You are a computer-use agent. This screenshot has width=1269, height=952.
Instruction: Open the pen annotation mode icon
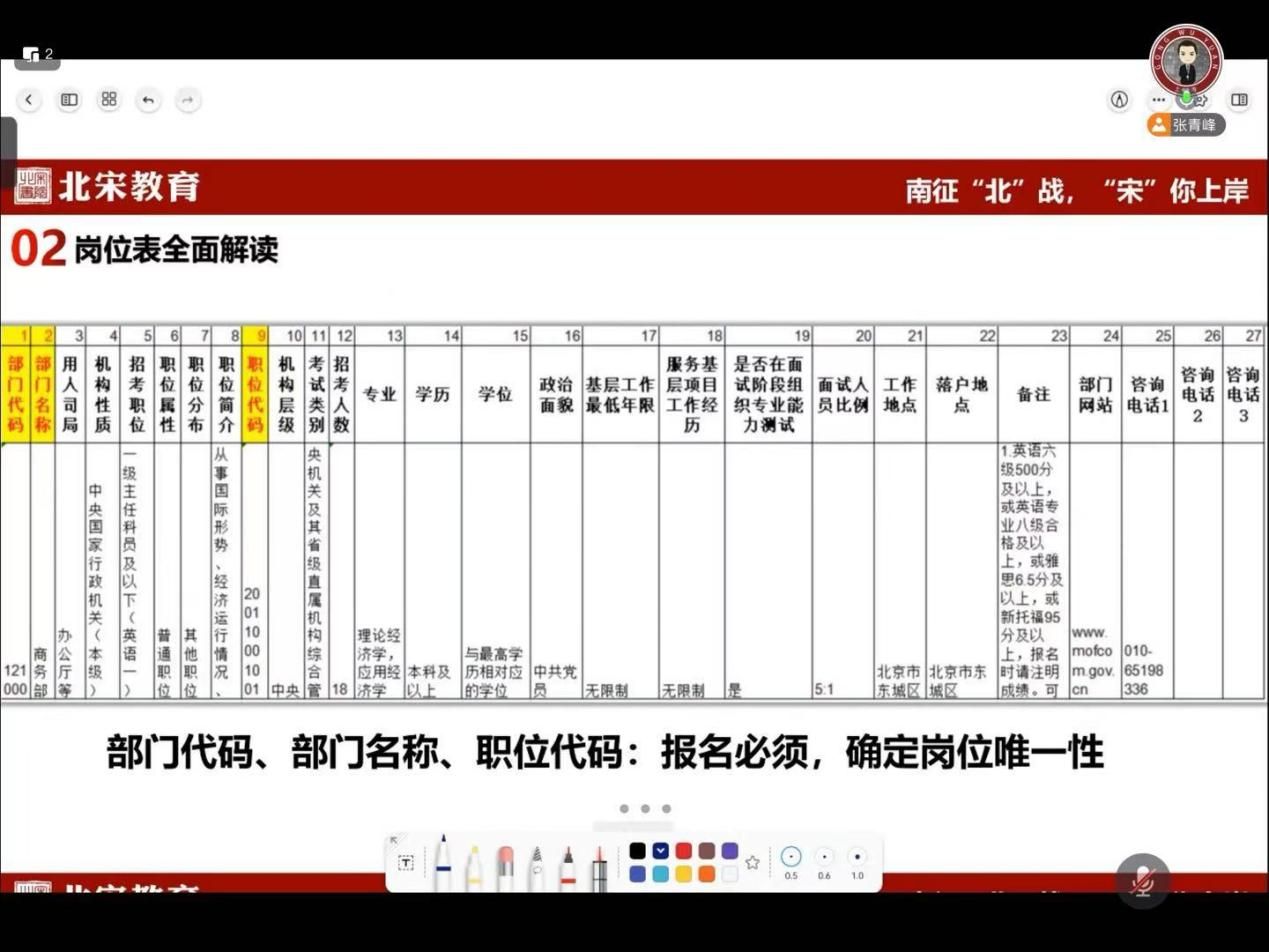[1119, 99]
